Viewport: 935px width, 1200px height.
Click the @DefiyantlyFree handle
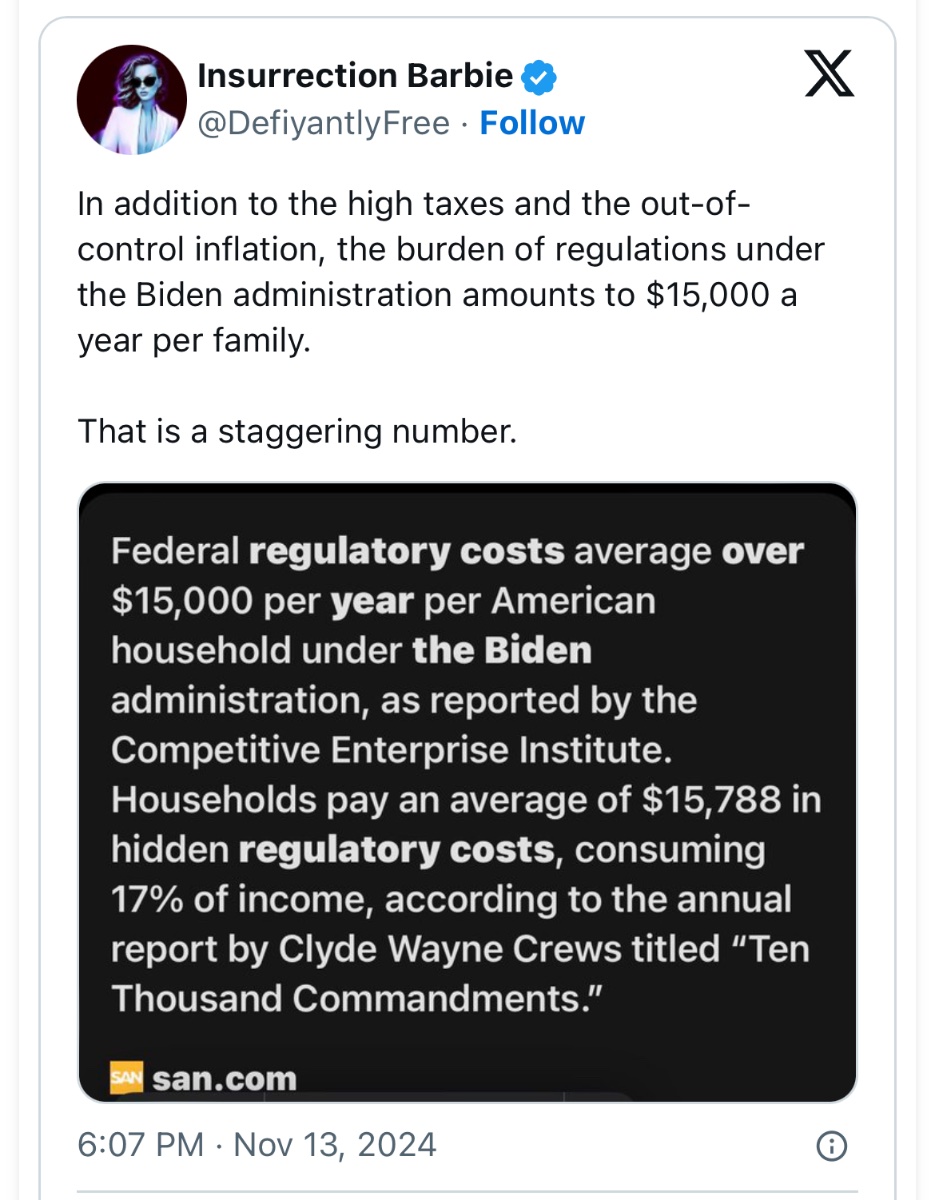click(x=324, y=123)
